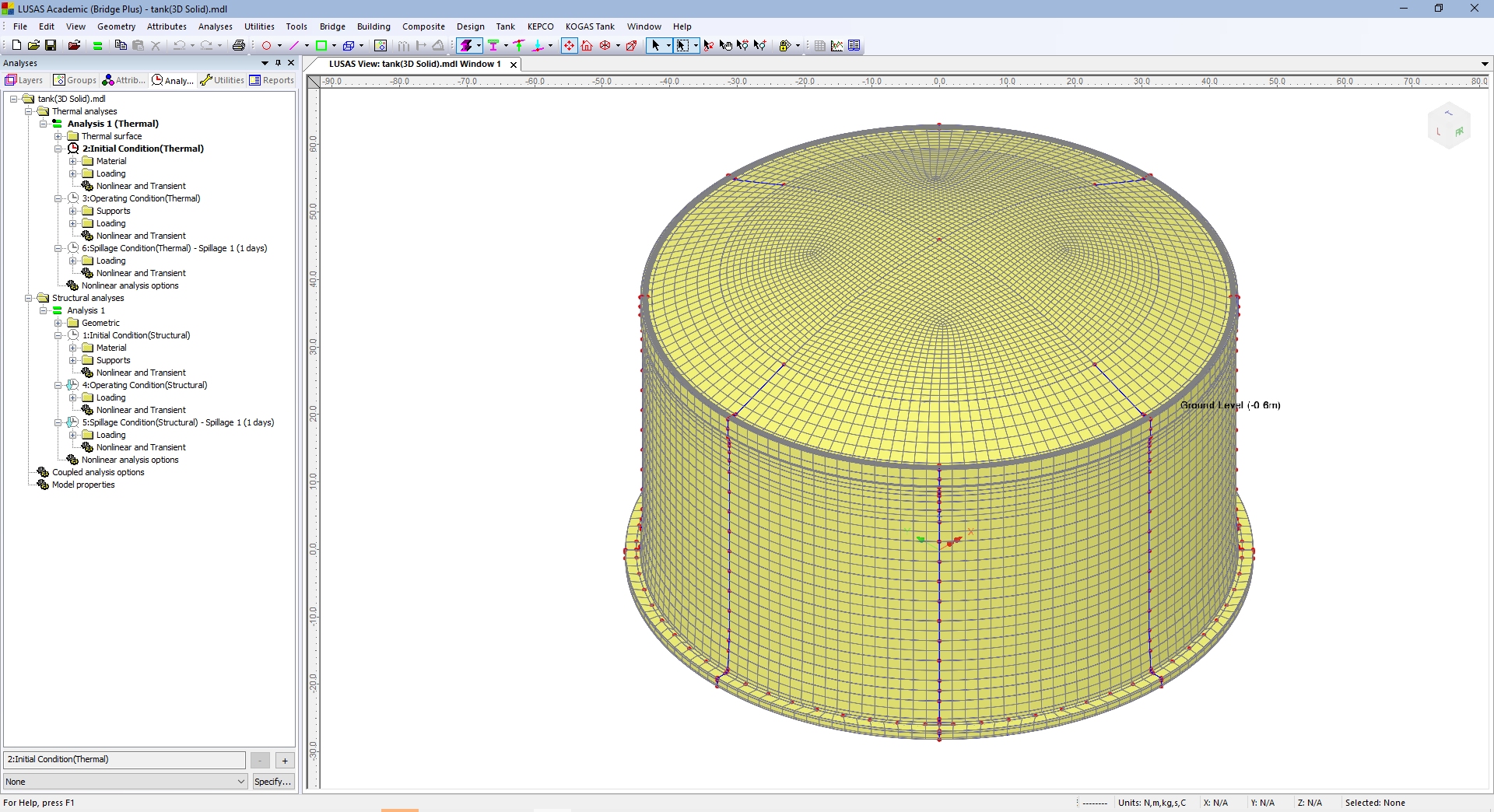Toggle the Analyses panel auto-hide pin
The height and width of the screenshot is (812, 1494).
click(278, 63)
